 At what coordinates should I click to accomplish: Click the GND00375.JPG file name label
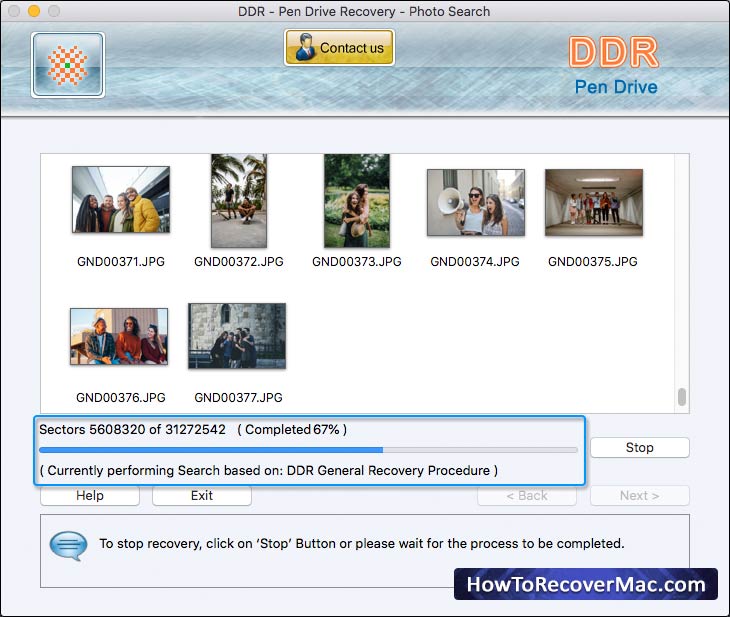coord(593,262)
